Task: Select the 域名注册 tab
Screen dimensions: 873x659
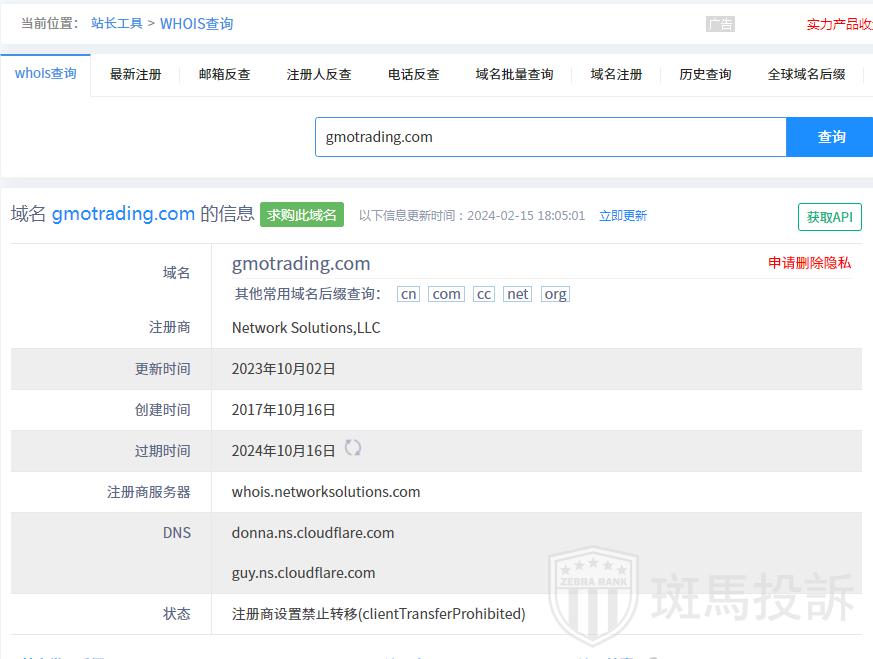Action: (616, 74)
